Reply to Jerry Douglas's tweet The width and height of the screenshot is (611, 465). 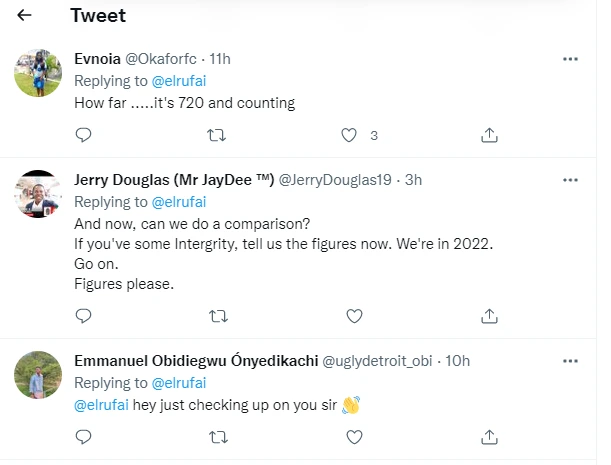(x=84, y=316)
